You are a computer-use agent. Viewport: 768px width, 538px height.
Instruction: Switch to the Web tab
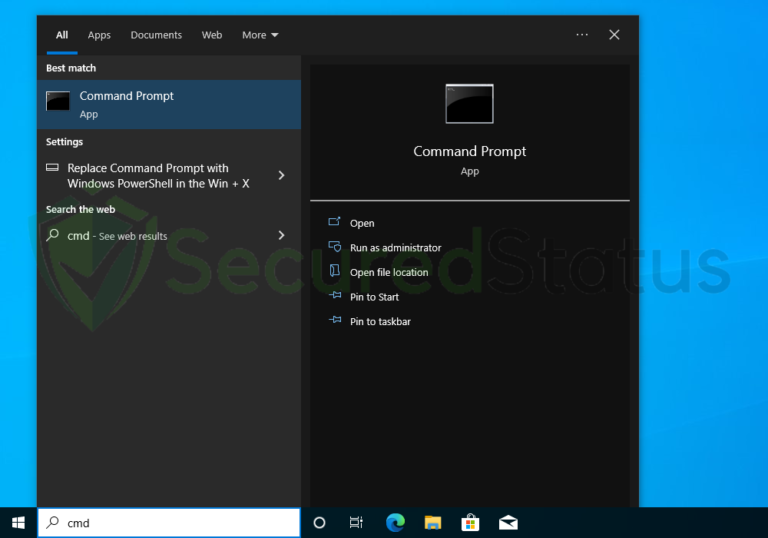click(212, 35)
